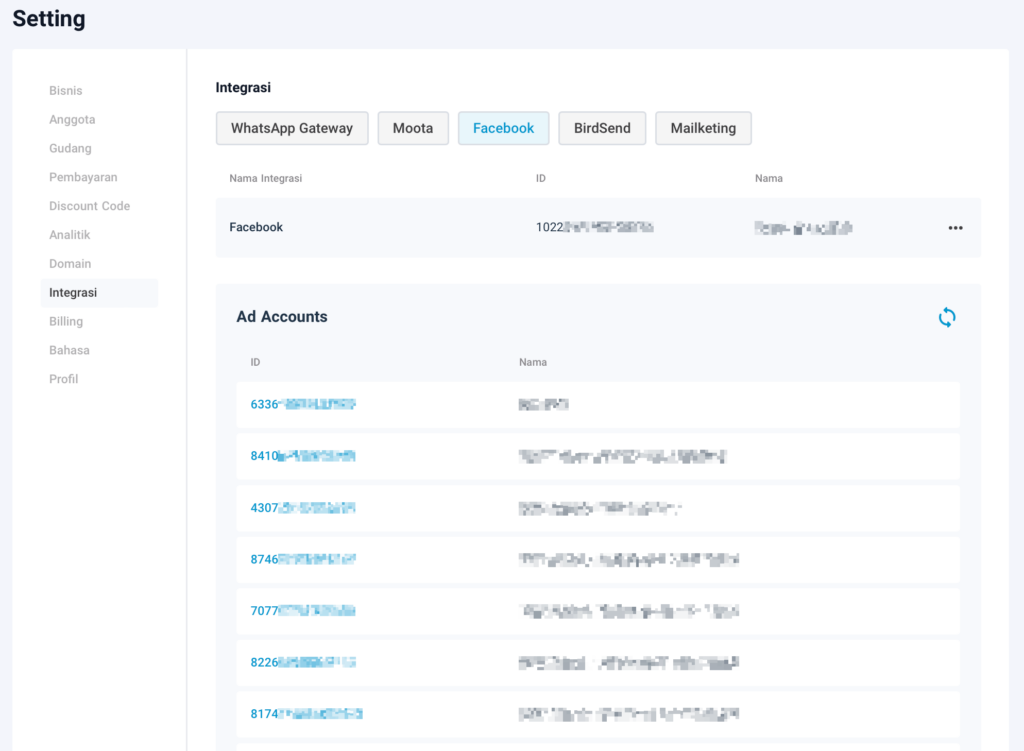Click the integration ID starting with 1022
Image resolution: width=1024 pixels, height=751 pixels.
(x=594, y=227)
